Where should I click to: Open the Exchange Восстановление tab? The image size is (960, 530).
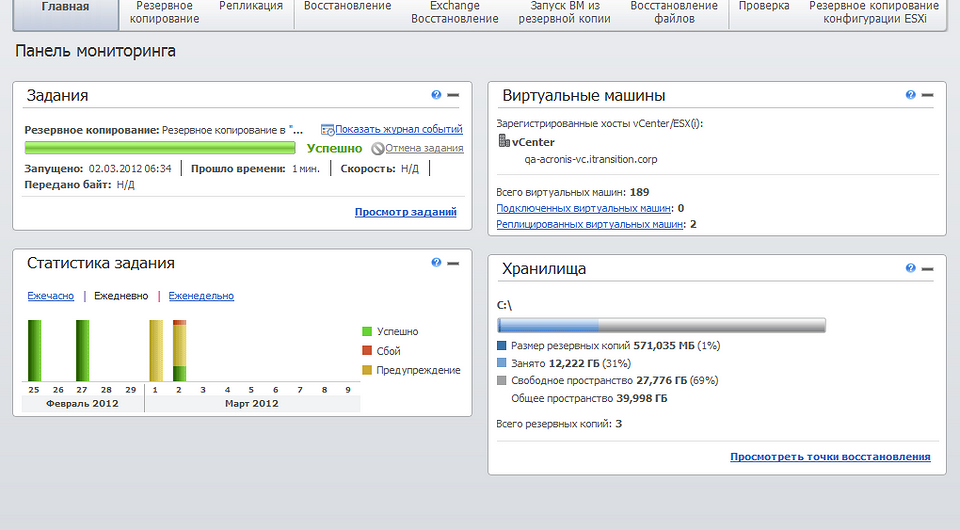click(x=454, y=12)
